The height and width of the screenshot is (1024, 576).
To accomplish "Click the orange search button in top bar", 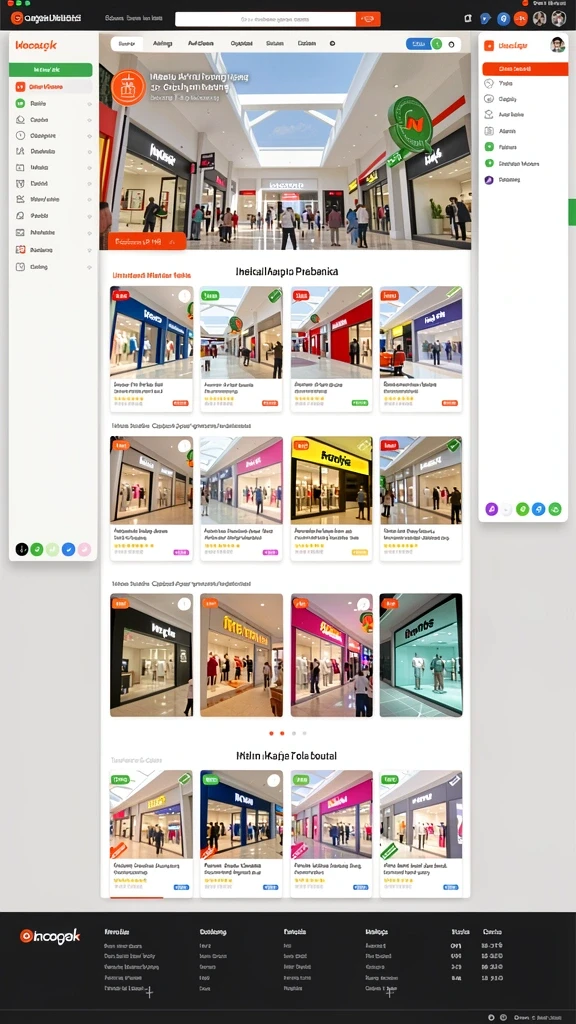I will coord(368,20).
